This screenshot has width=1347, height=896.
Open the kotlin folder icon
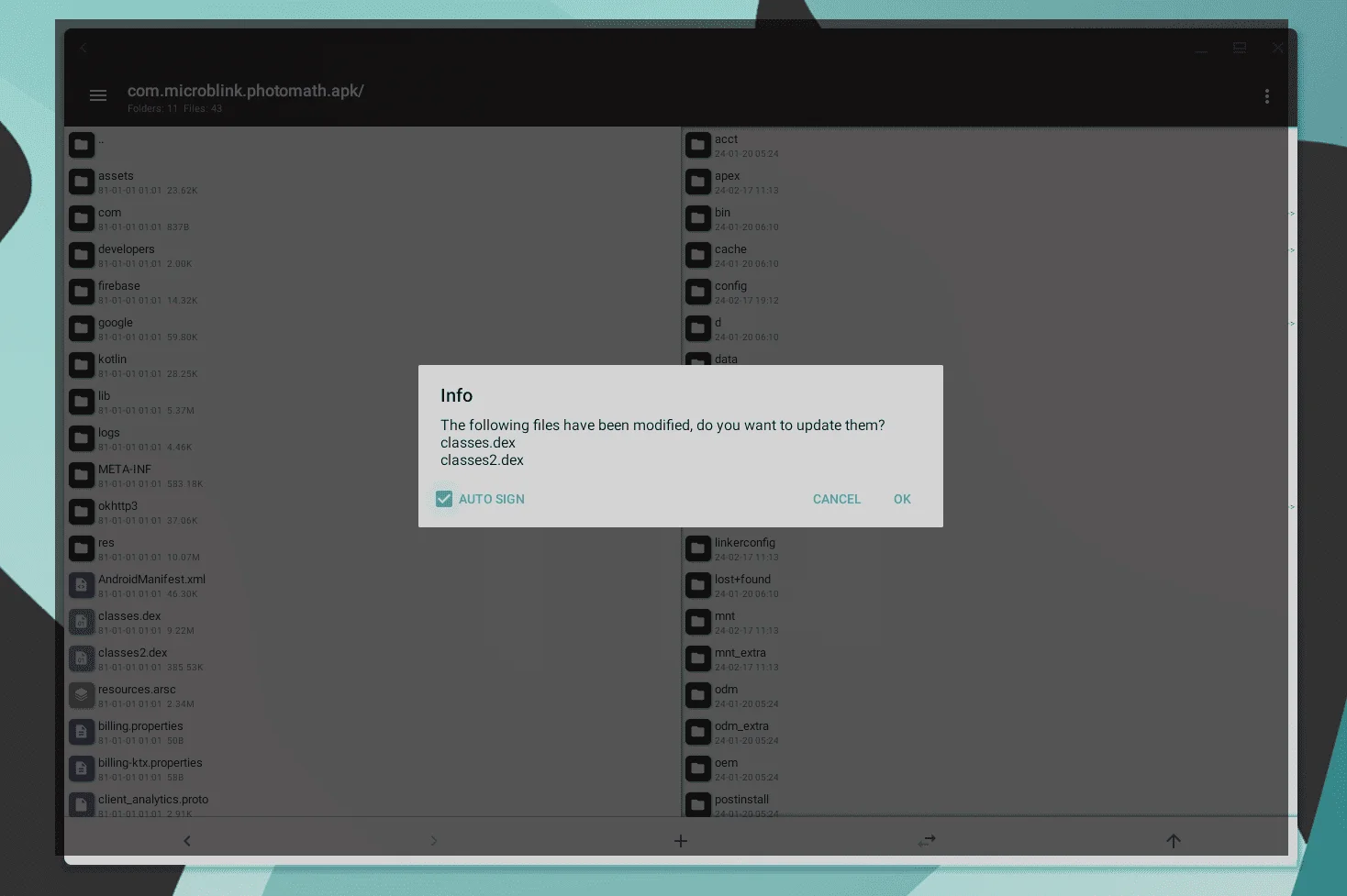pyautogui.click(x=82, y=364)
